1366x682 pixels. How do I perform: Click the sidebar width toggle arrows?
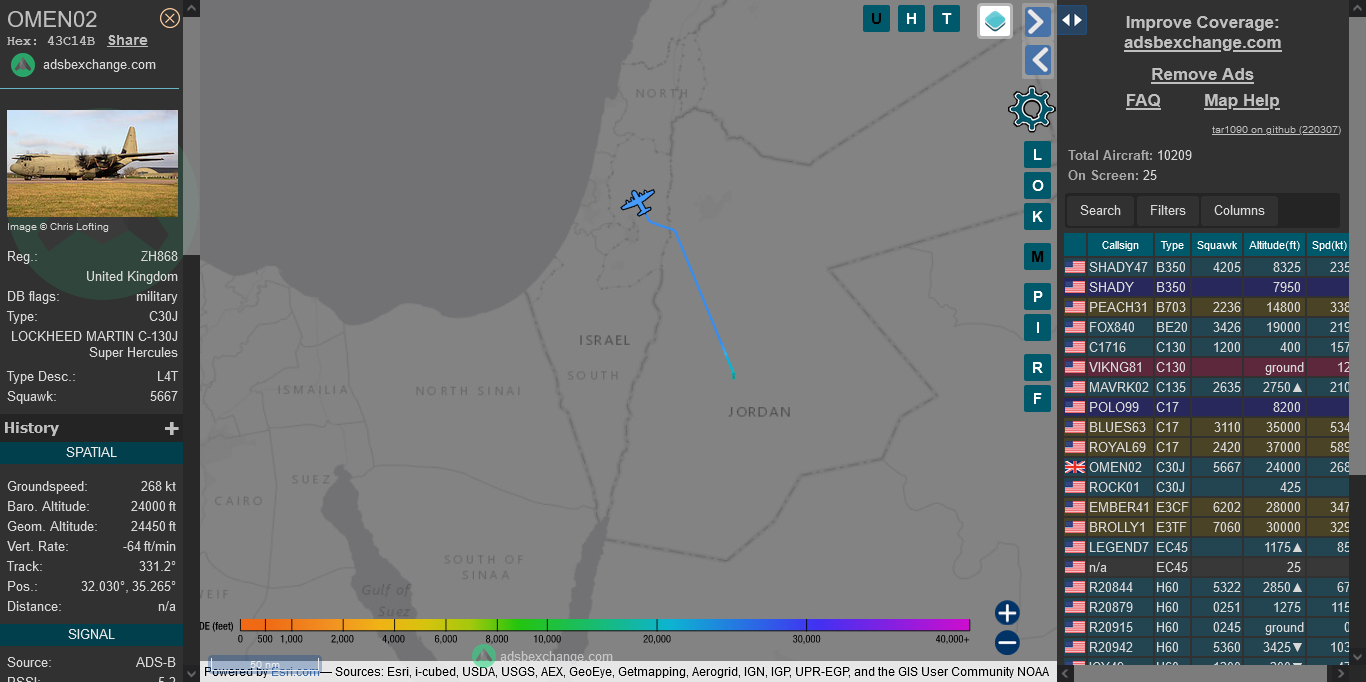(x=1072, y=20)
